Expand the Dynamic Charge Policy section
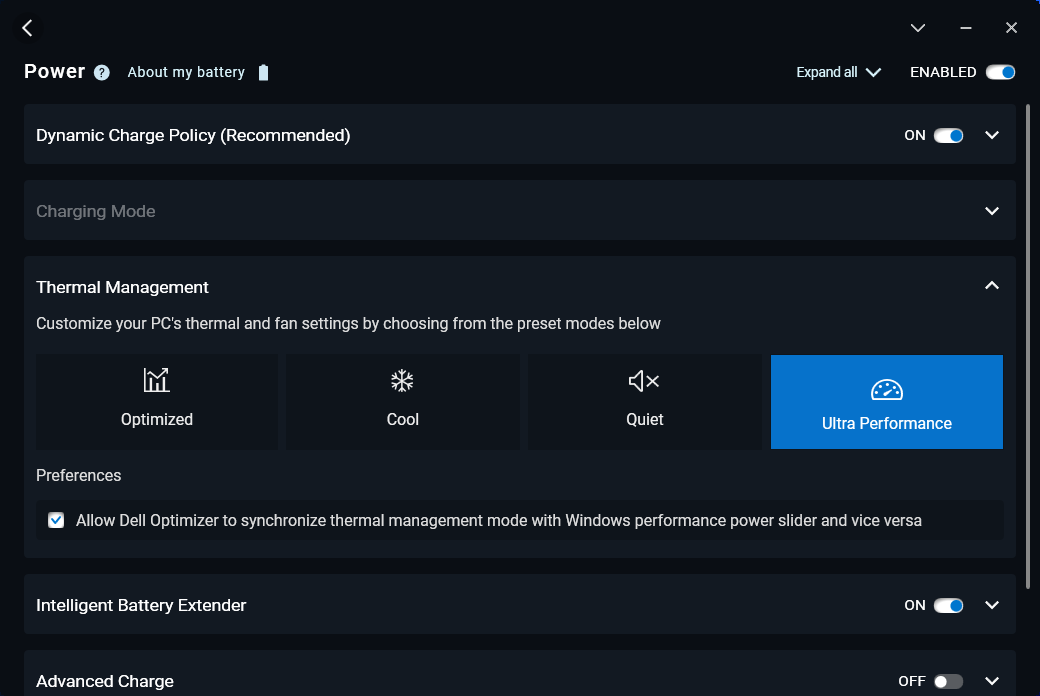Screen dimensions: 1040x696 [992, 135]
